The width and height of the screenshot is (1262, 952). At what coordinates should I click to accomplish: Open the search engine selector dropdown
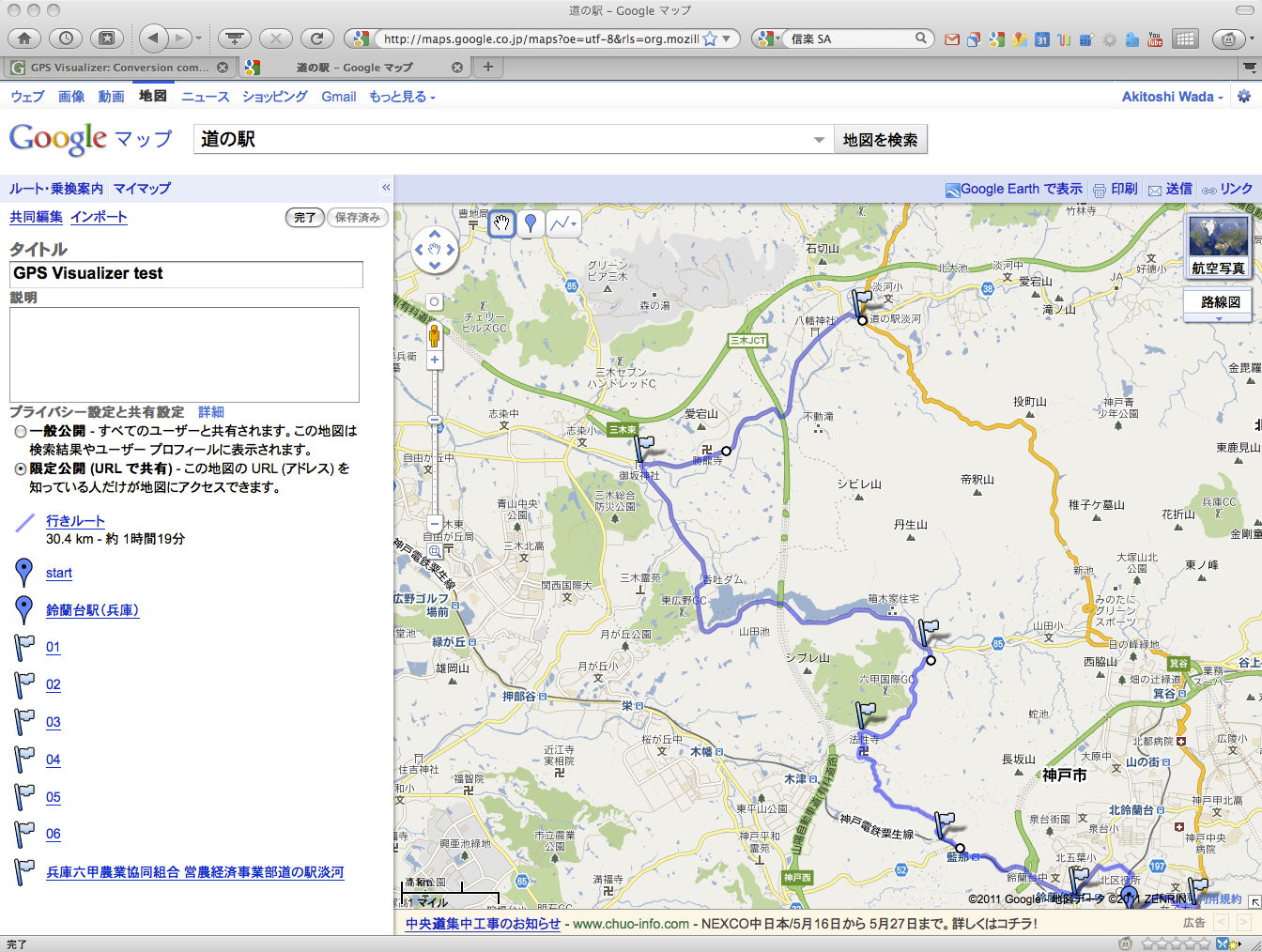766,38
